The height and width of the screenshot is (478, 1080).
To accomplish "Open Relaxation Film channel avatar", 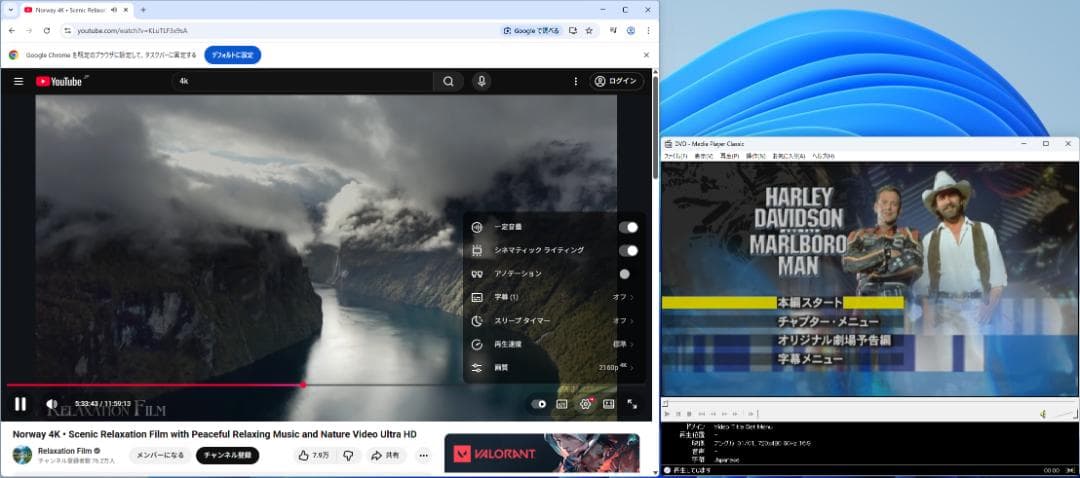I will 22,455.
